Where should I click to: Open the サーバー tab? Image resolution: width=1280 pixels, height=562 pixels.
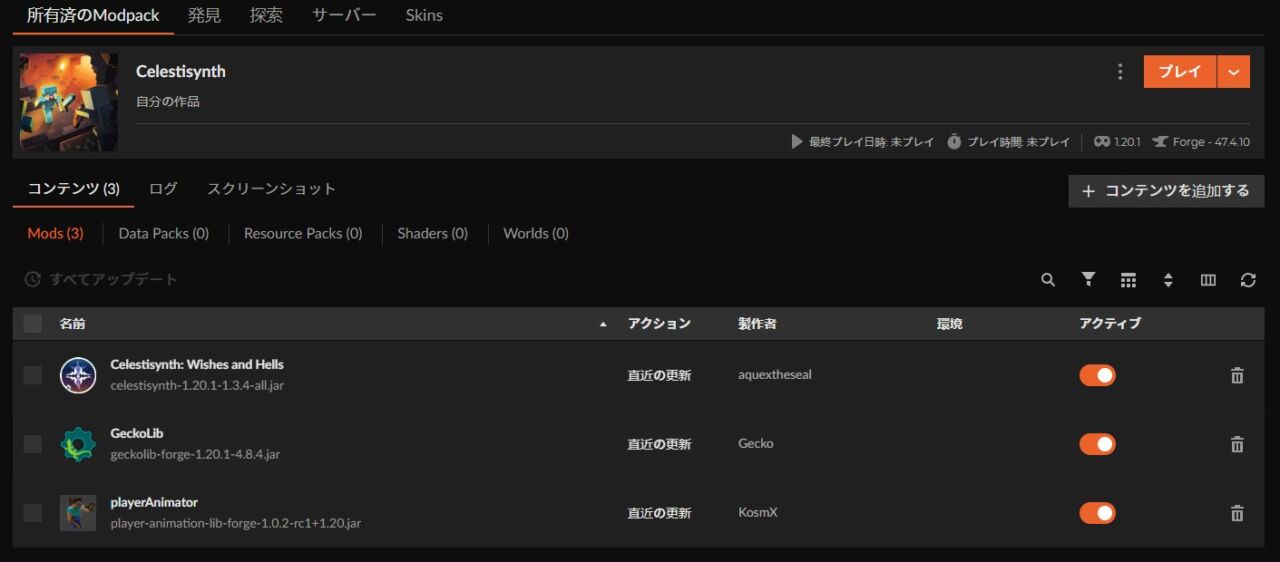pyautogui.click(x=344, y=16)
